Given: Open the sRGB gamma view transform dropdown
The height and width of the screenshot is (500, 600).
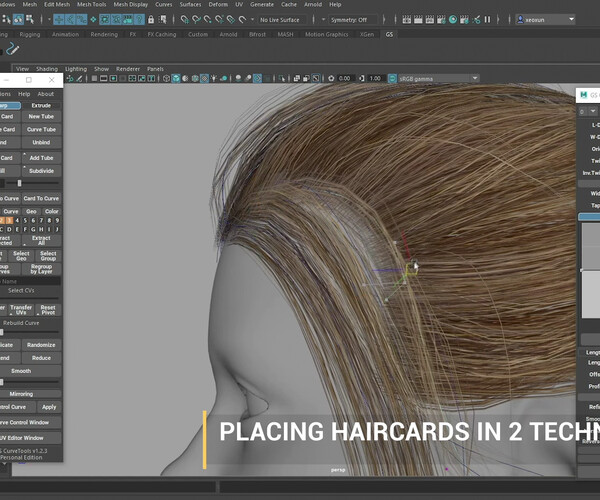Looking at the screenshot, I should pos(439,78).
